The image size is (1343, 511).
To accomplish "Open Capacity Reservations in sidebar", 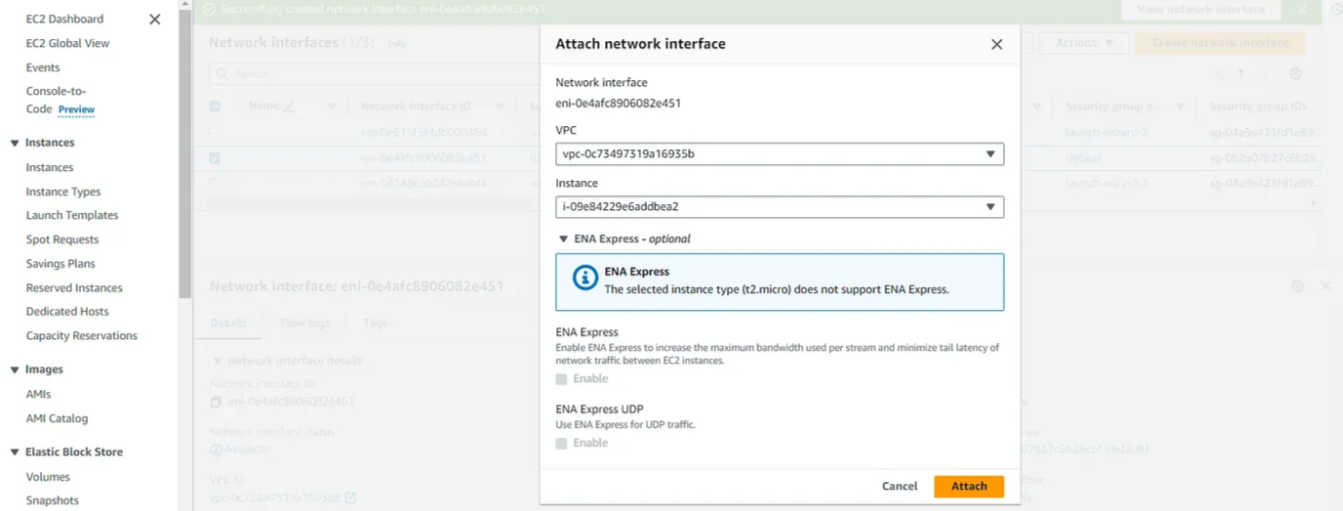I will [82, 335].
